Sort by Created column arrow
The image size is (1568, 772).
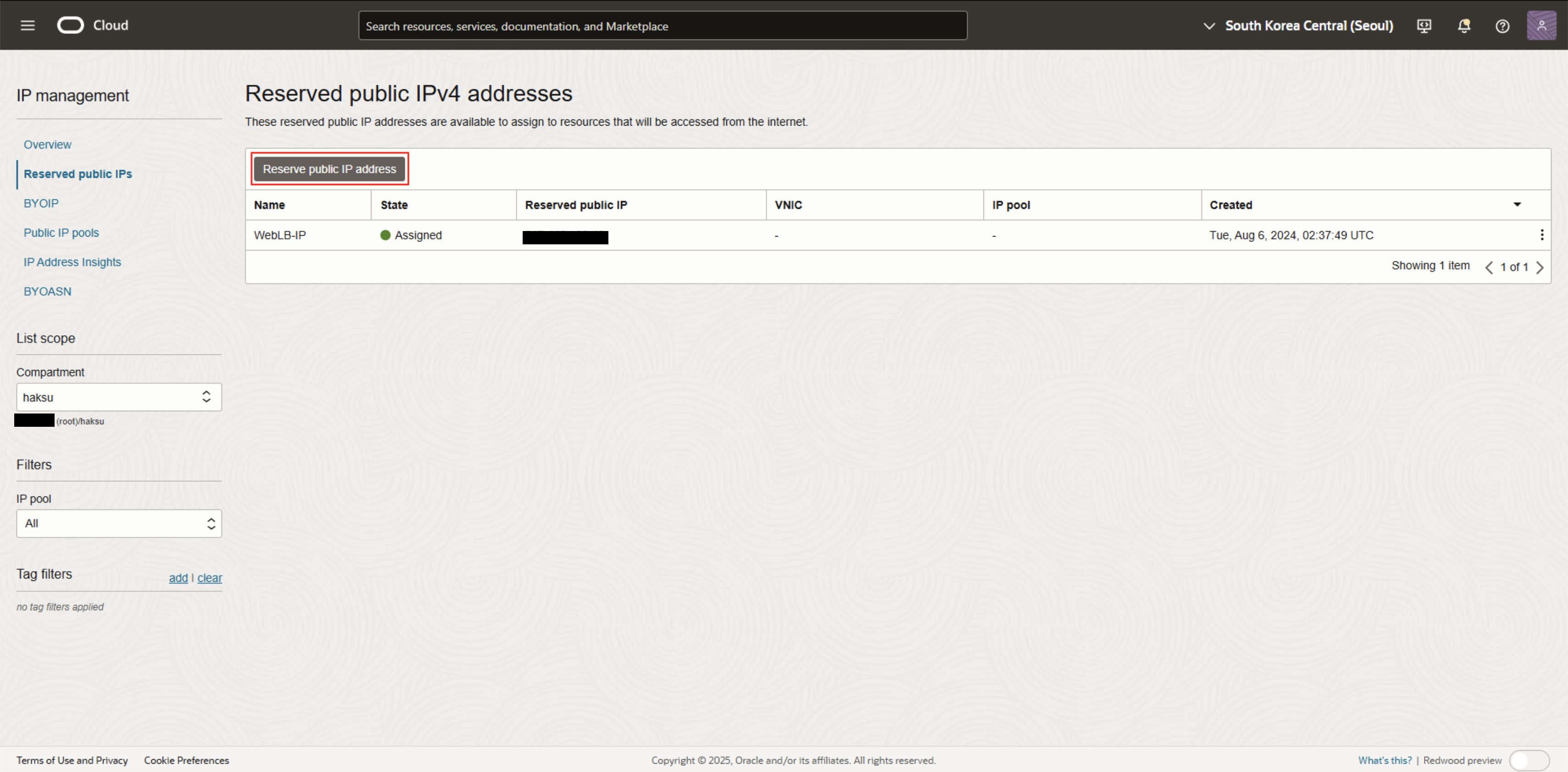point(1517,204)
